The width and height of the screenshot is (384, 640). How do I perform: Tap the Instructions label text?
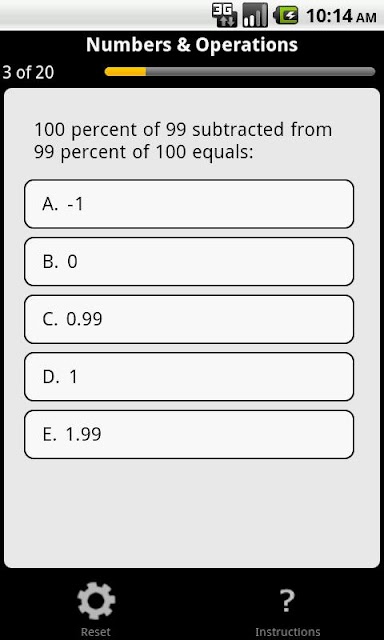click(x=288, y=632)
